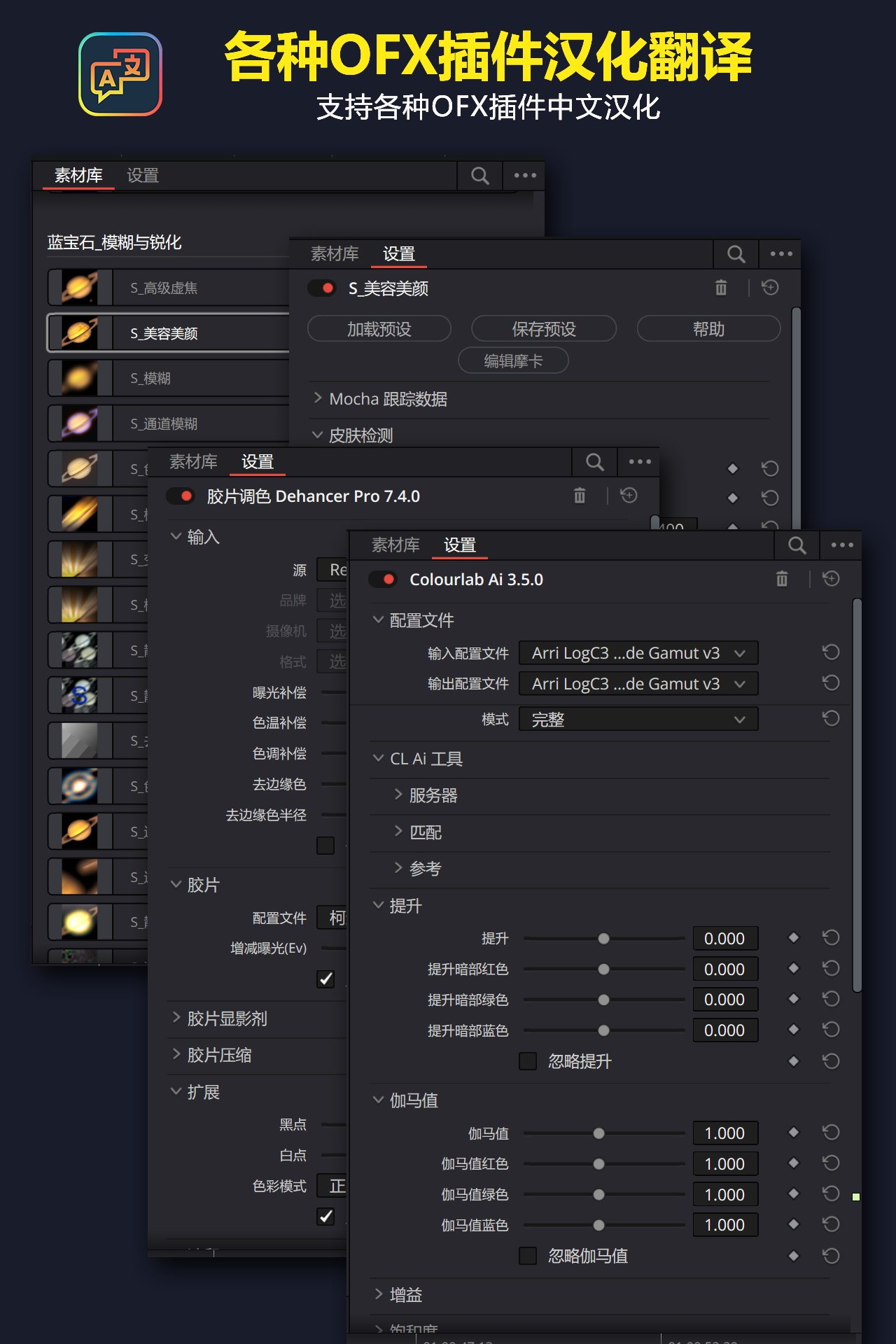This screenshot has height=1344, width=896.
Task: Adjust the 伽马值 slider
Action: click(x=598, y=1133)
